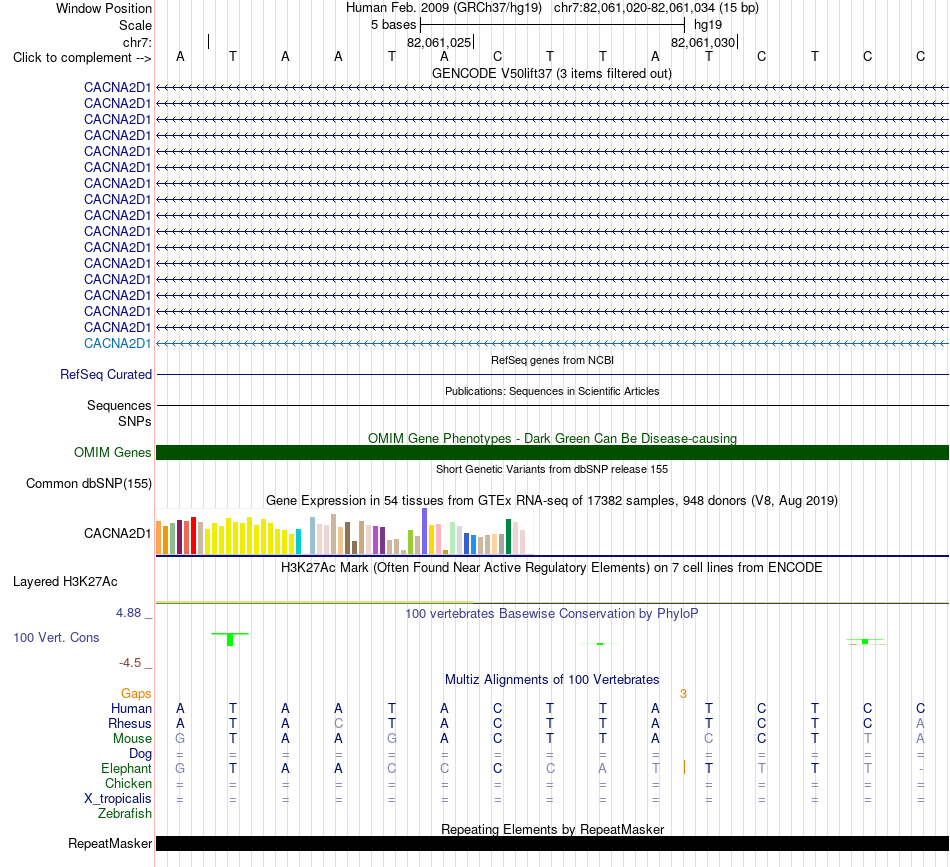
Task: Click 'Multiz Alignments of 100 Vertebrates' title
Action: (x=552, y=680)
